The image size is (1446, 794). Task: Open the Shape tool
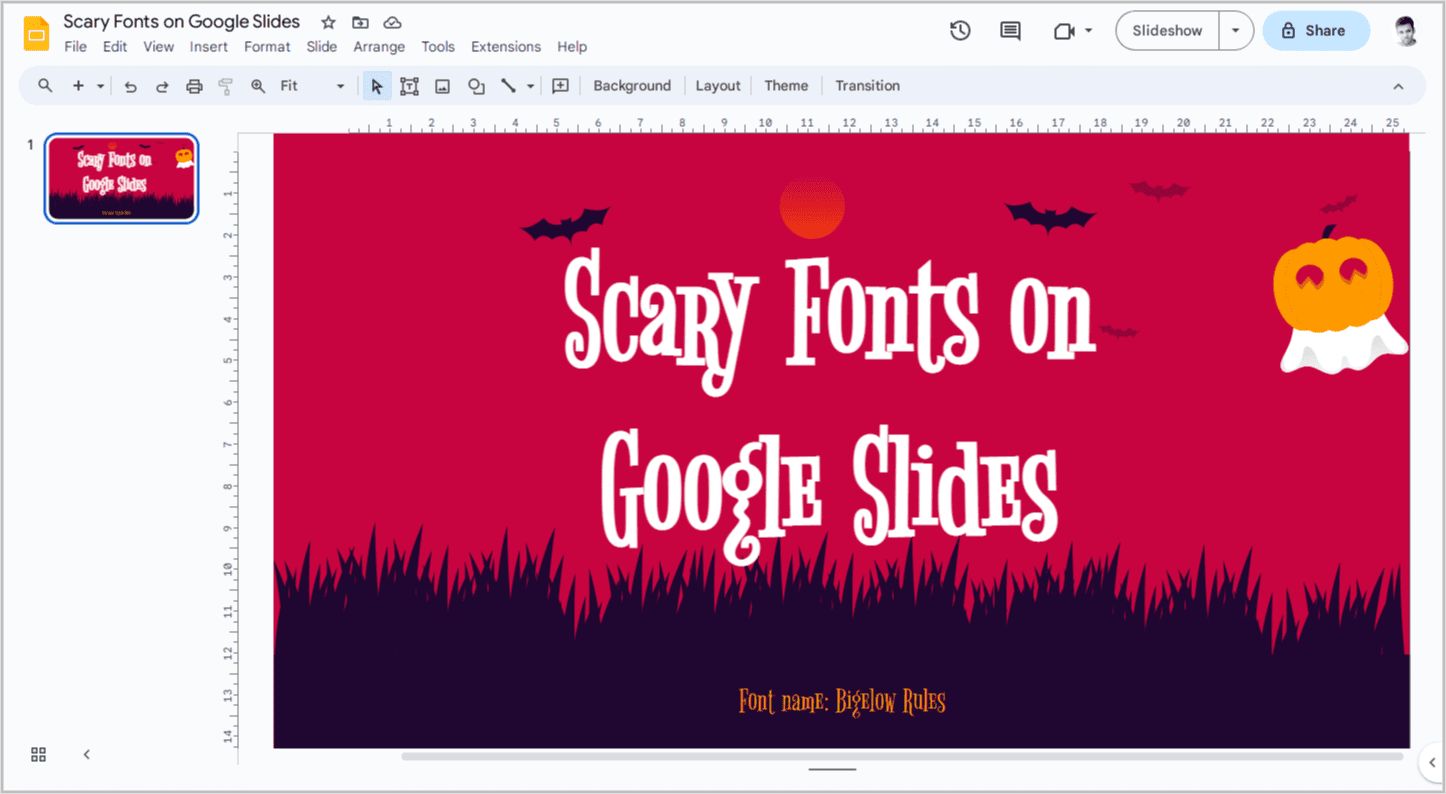point(476,86)
